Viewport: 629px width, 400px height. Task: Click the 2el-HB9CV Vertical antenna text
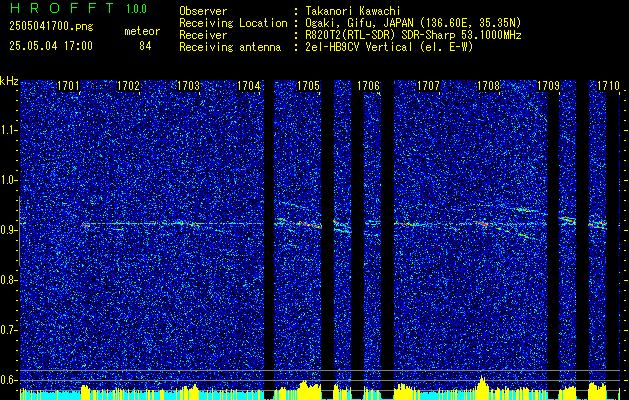click(388, 47)
